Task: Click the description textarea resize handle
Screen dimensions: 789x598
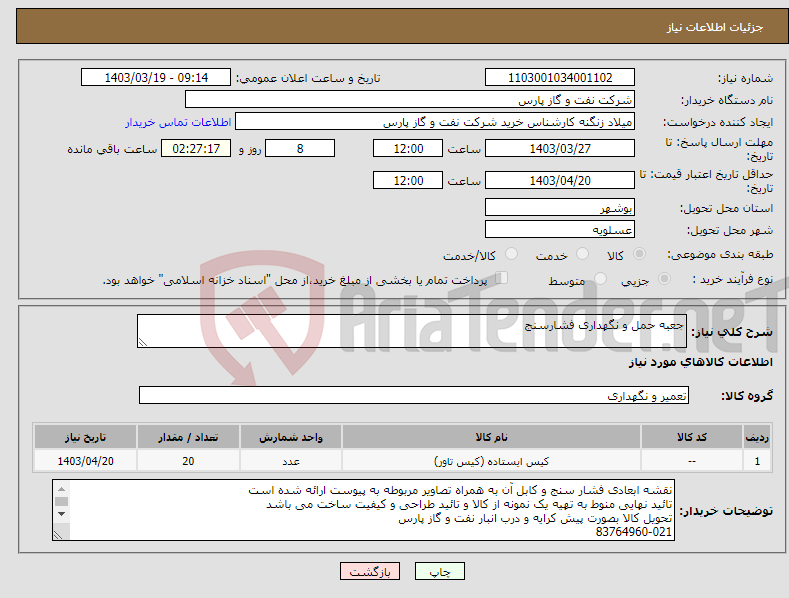Action: pos(143,342)
